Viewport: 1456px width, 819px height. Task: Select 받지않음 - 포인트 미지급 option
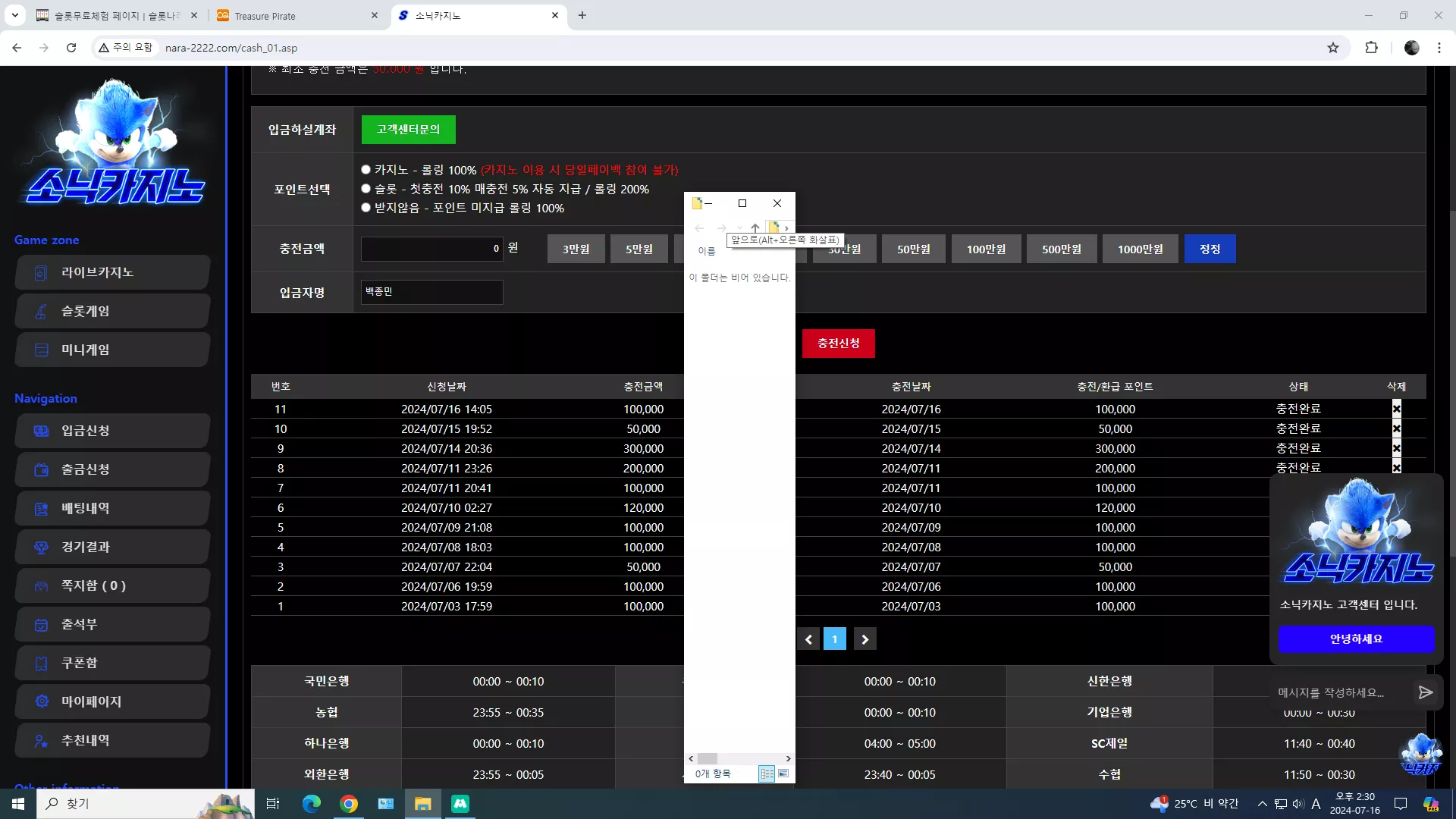[366, 208]
